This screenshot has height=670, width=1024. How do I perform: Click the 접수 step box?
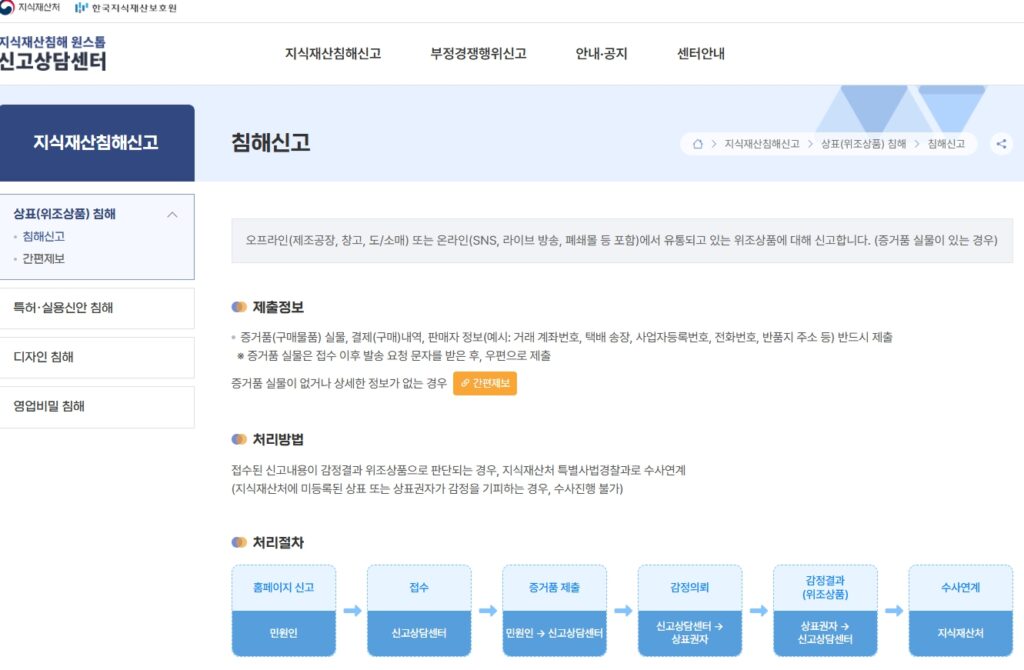tap(419, 610)
